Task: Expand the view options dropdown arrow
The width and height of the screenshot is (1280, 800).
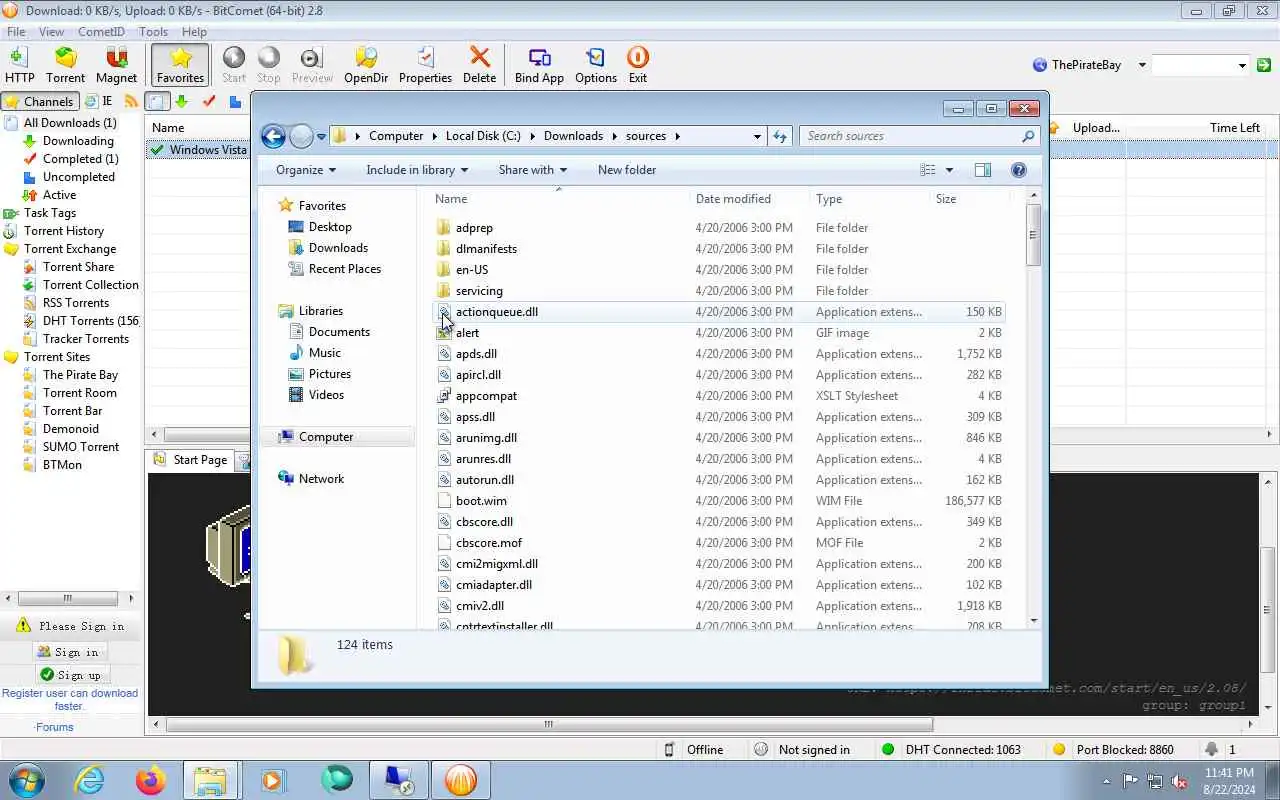Action: coord(949,170)
